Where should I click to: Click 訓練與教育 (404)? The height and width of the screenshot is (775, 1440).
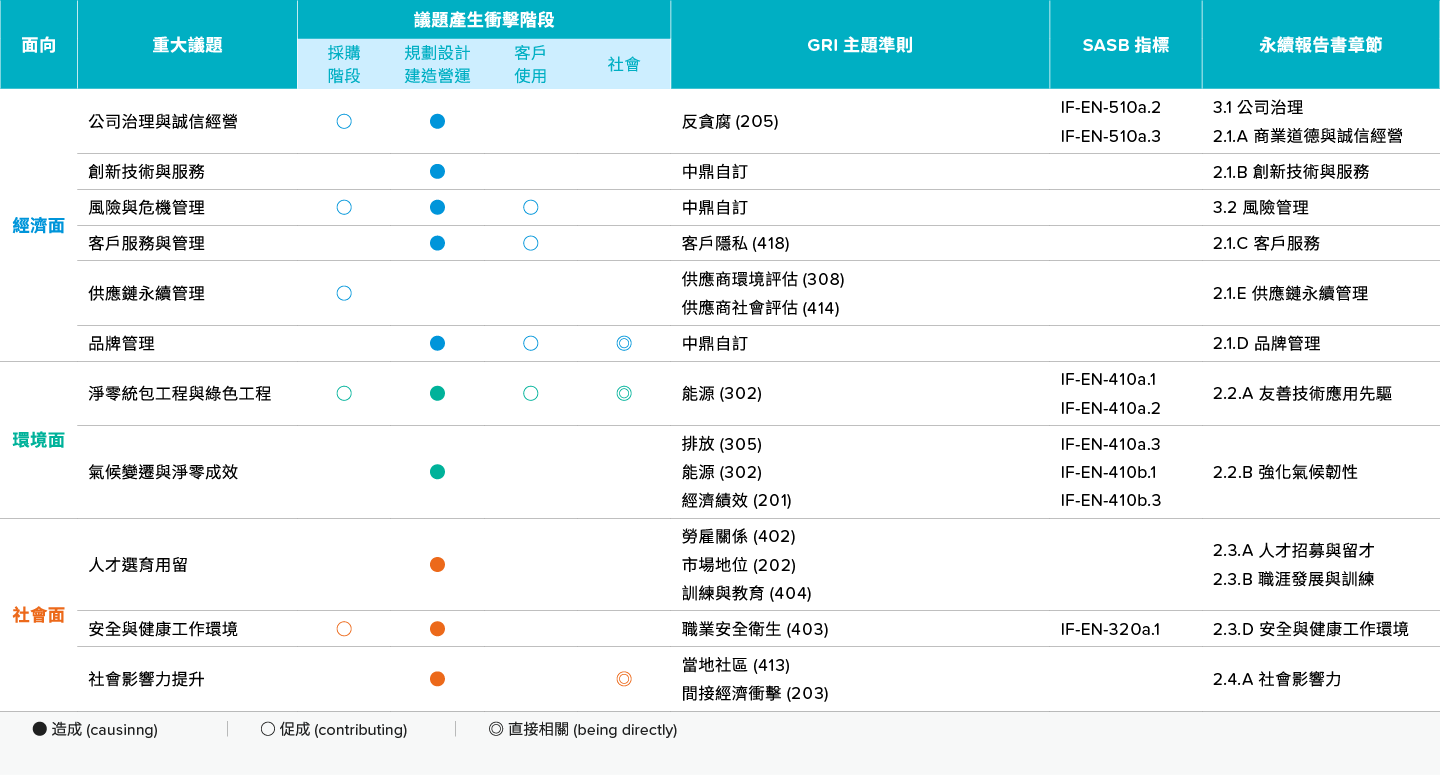[x=746, y=593]
